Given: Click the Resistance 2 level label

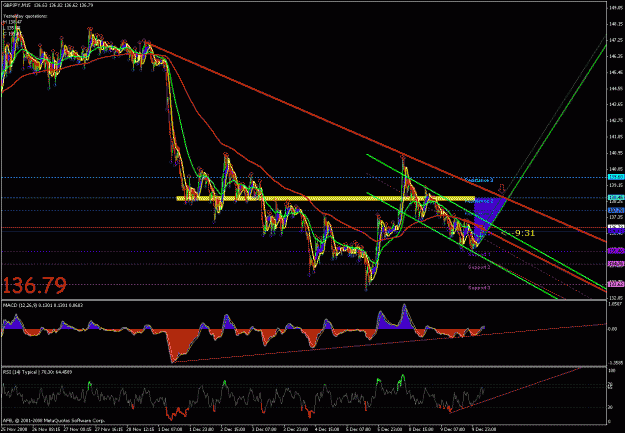Looking at the screenshot, I should (480, 201).
